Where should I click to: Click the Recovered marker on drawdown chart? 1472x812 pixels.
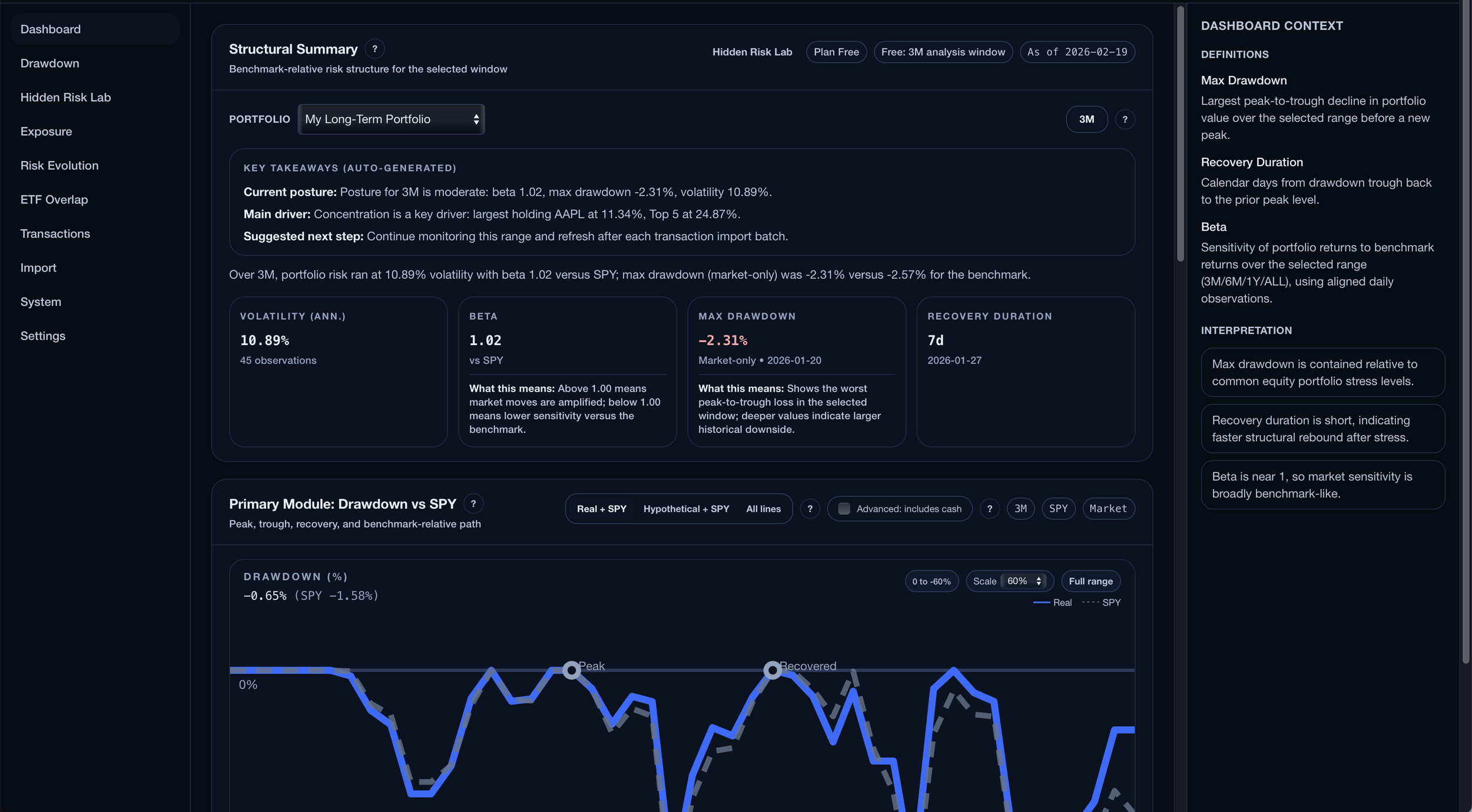point(773,670)
